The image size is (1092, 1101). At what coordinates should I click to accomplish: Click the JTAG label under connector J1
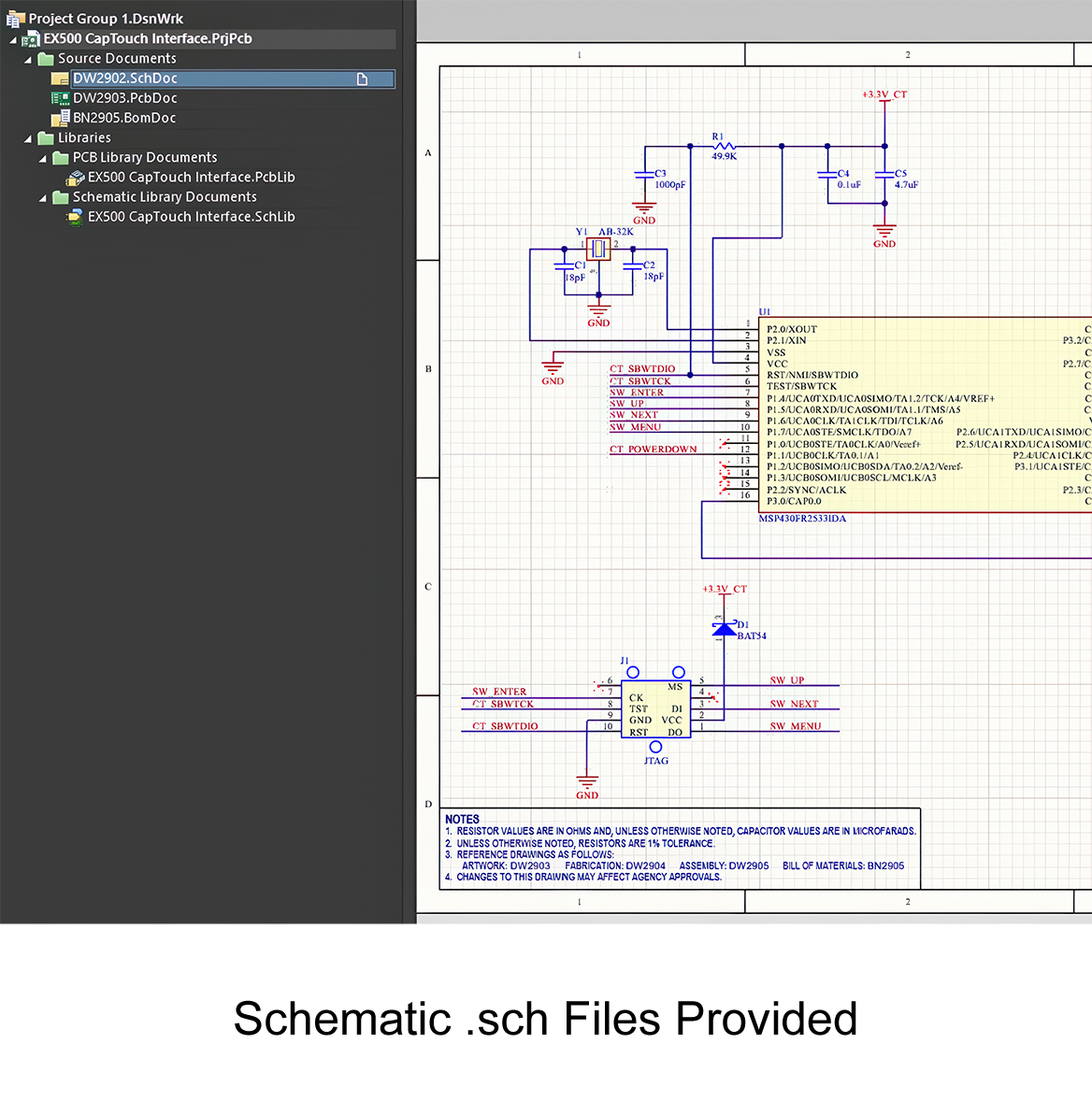coord(656,761)
